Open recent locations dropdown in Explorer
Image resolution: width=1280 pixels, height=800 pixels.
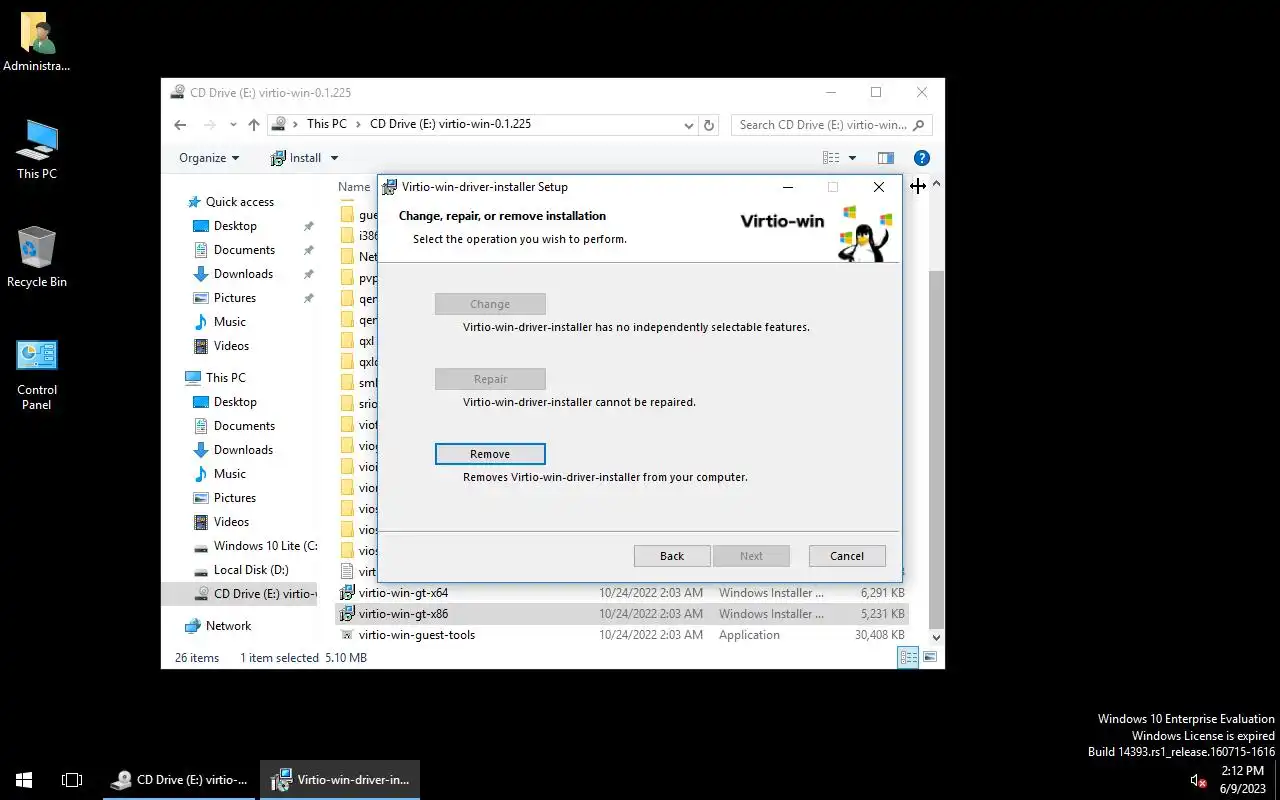coord(233,125)
